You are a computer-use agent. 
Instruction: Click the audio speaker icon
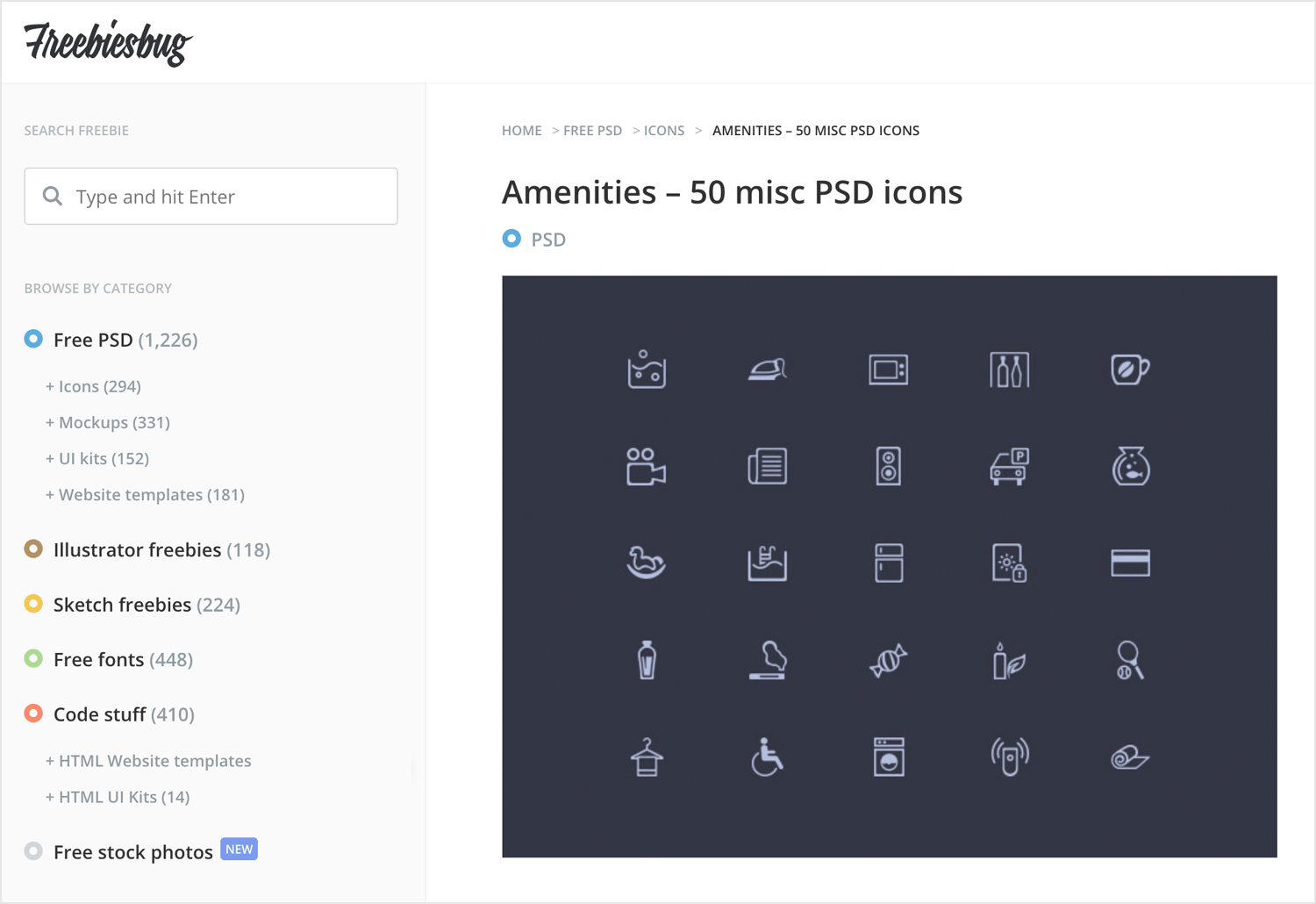(x=889, y=466)
